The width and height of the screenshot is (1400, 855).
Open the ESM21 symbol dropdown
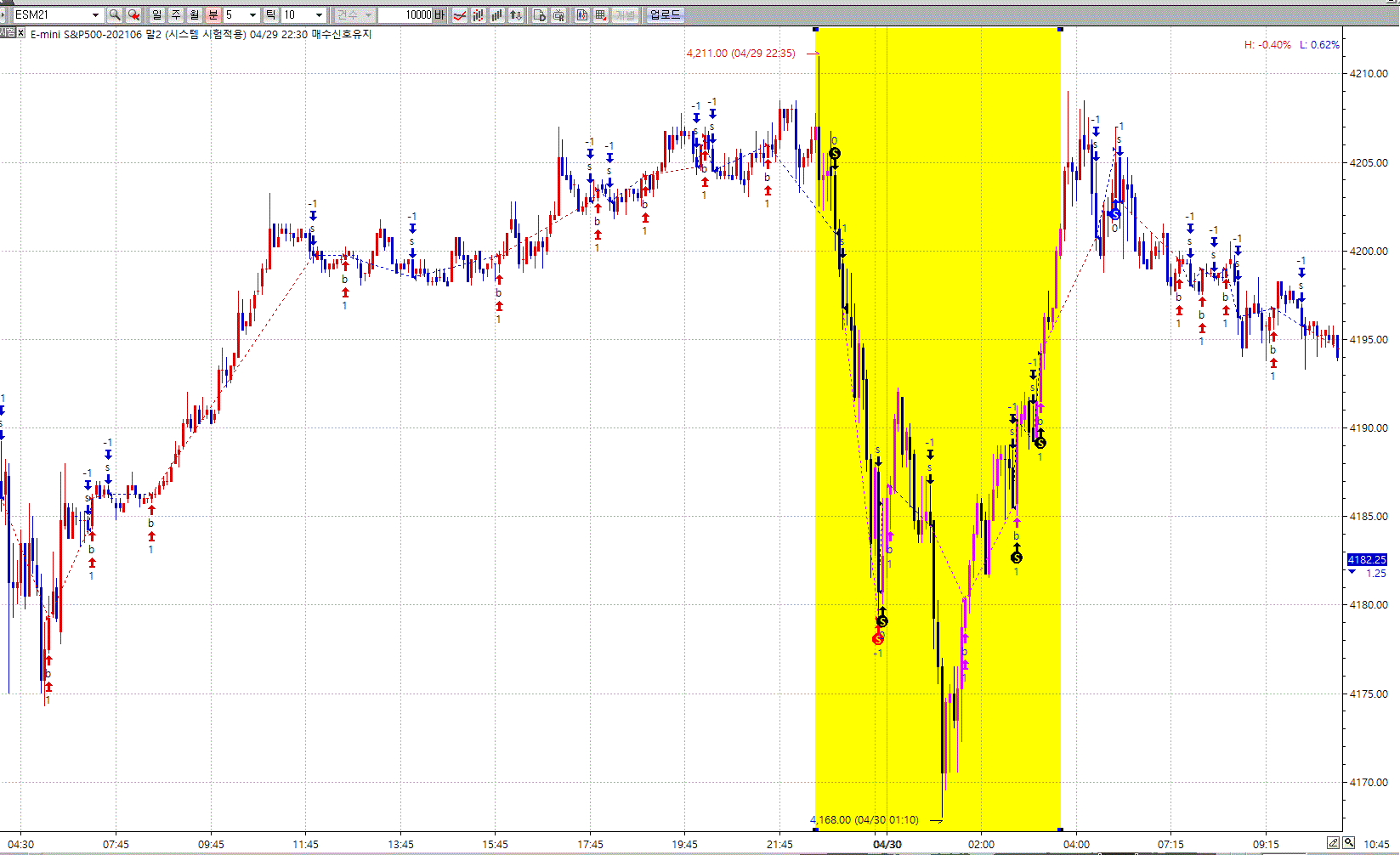pos(95,15)
